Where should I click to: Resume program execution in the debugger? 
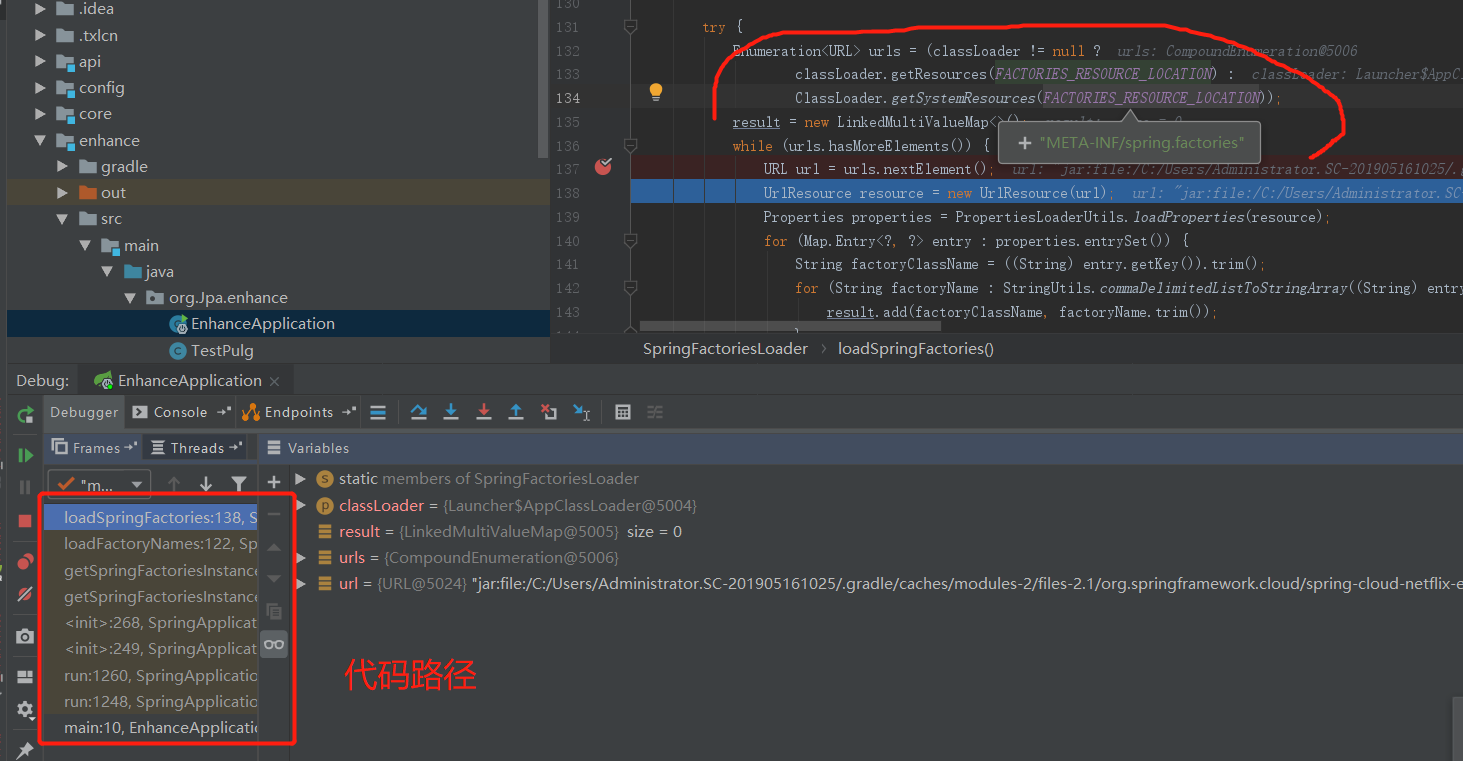tap(25, 455)
